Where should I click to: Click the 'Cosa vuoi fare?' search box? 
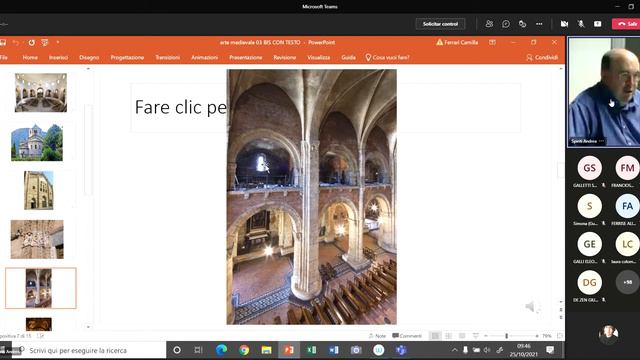pyautogui.click(x=387, y=58)
